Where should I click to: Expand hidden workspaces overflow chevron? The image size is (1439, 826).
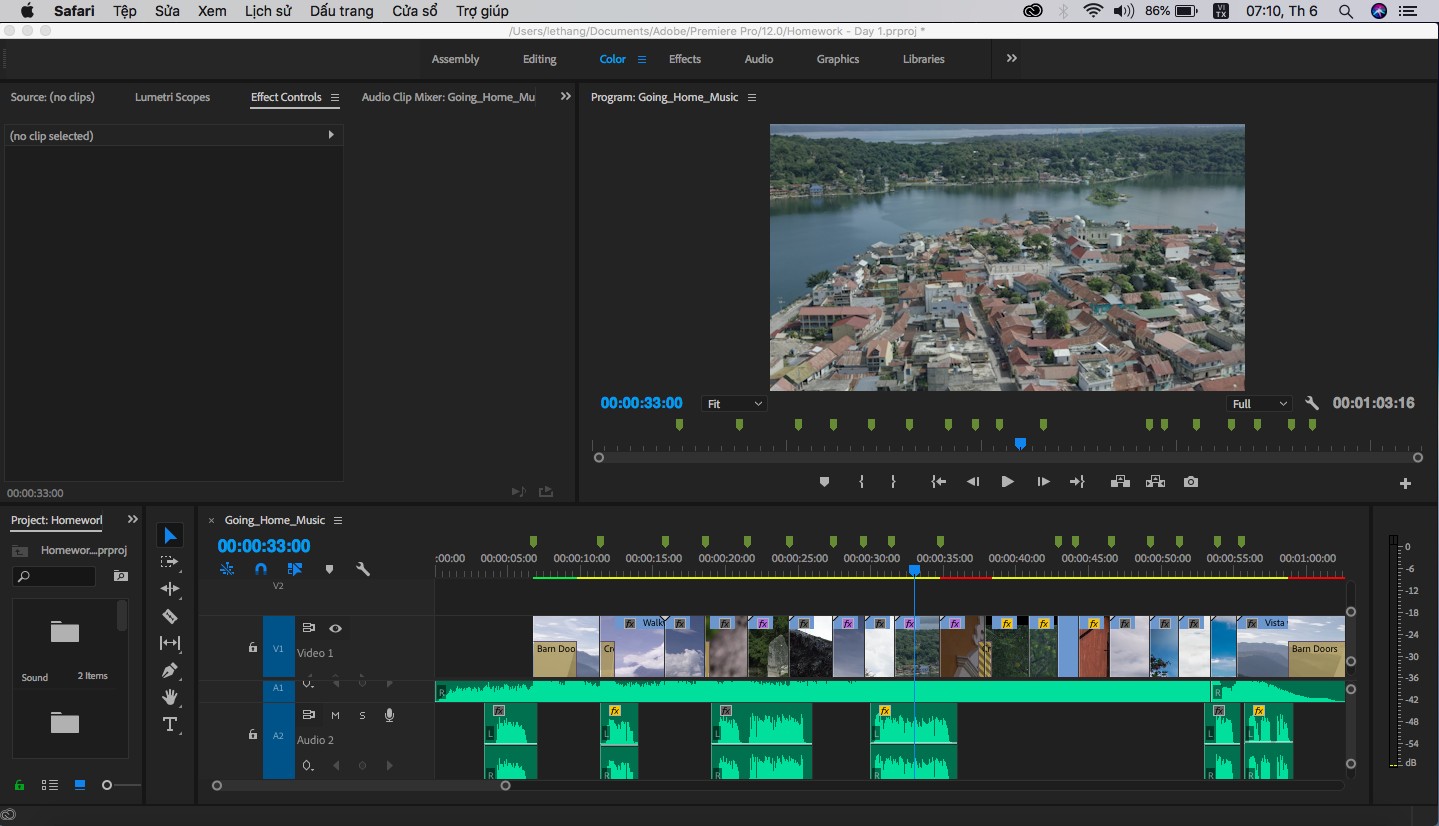pyautogui.click(x=1011, y=59)
